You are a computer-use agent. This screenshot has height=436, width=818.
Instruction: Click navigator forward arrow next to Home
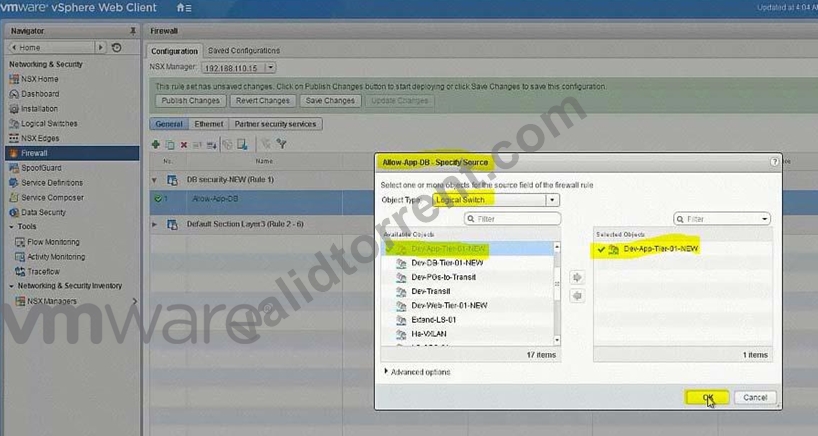(101, 47)
